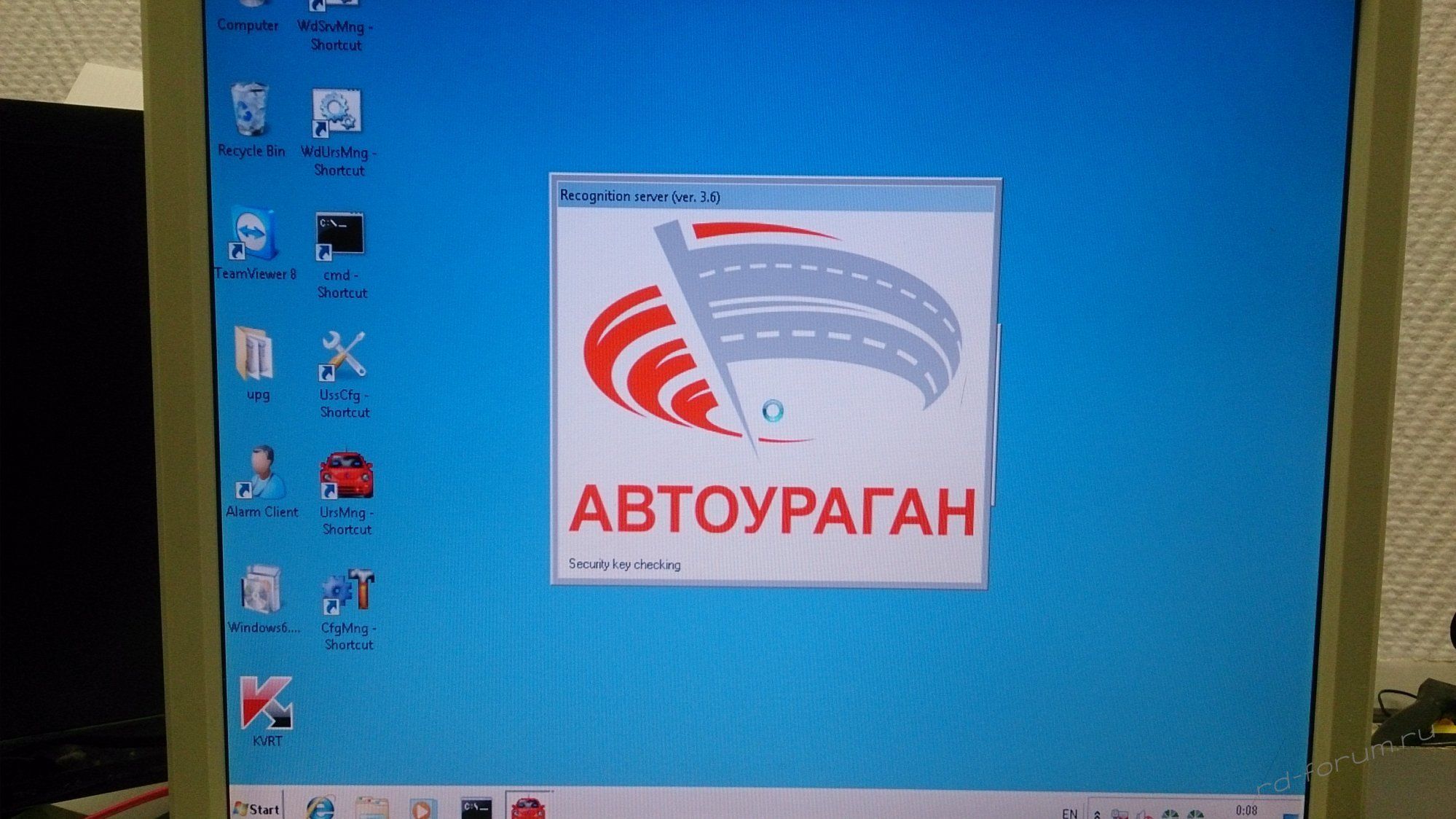Click the Recognition server (ver. 3.6) title
This screenshot has height=819, width=1456.
coord(640,196)
